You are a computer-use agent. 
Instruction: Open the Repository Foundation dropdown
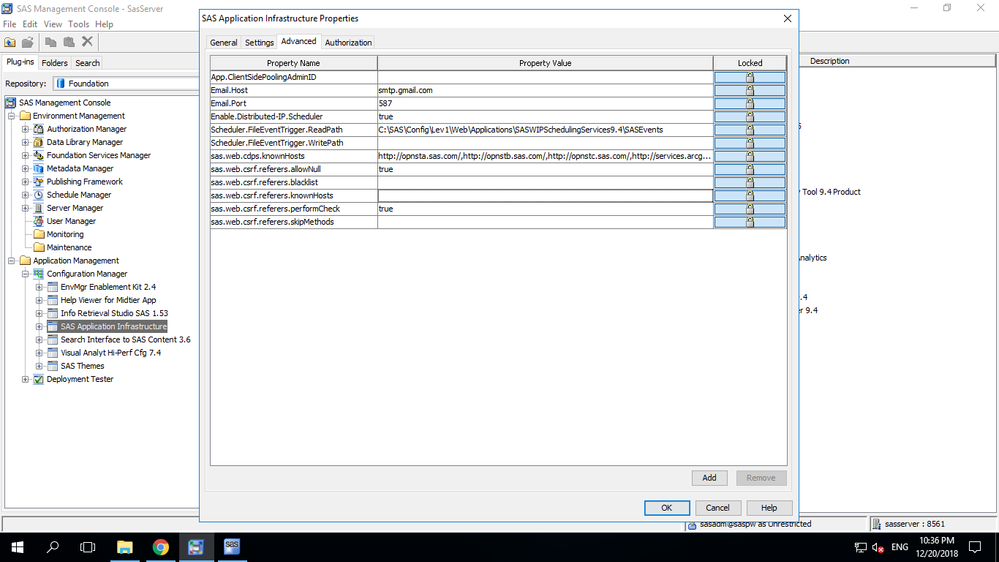tap(126, 83)
